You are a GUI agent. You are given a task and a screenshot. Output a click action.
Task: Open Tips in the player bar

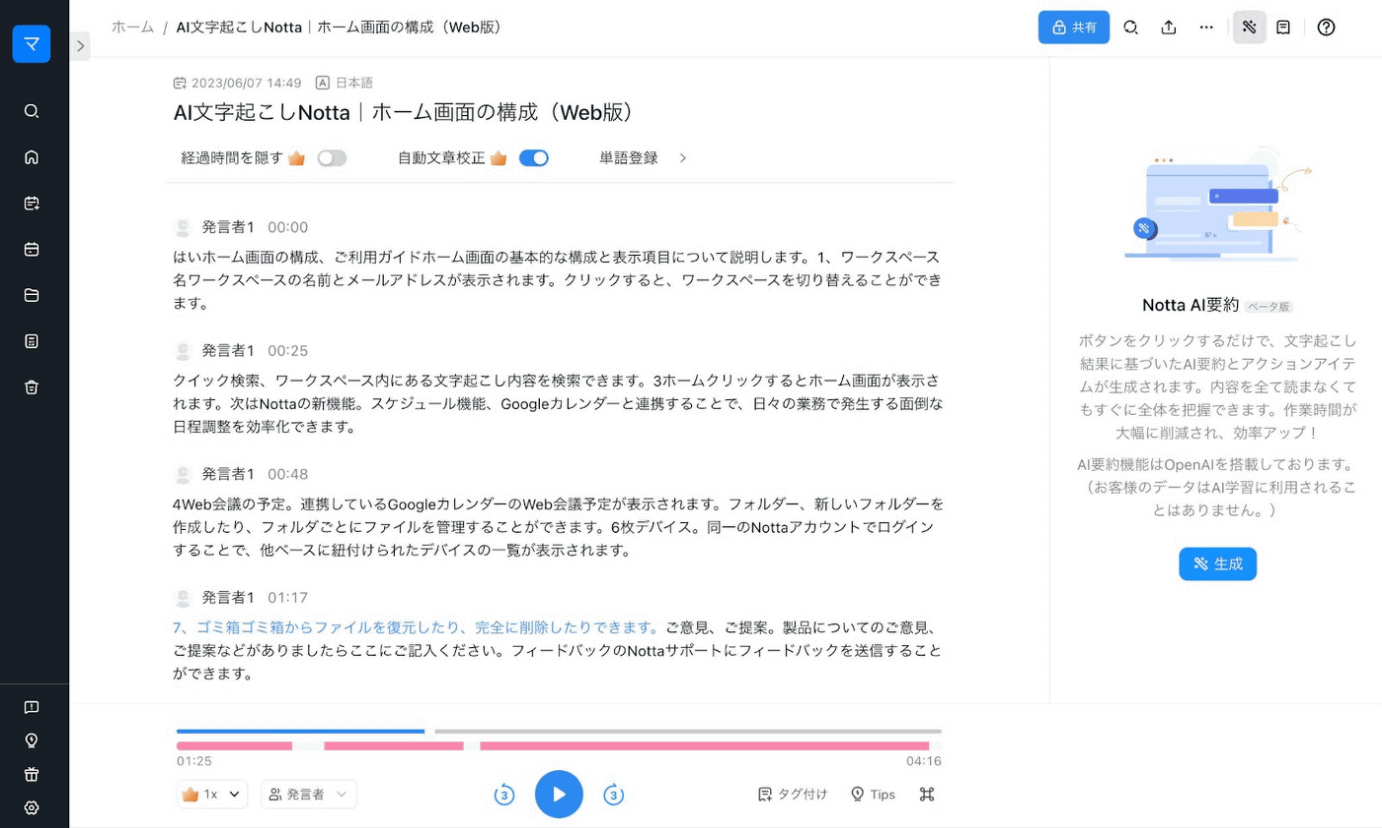click(x=873, y=794)
